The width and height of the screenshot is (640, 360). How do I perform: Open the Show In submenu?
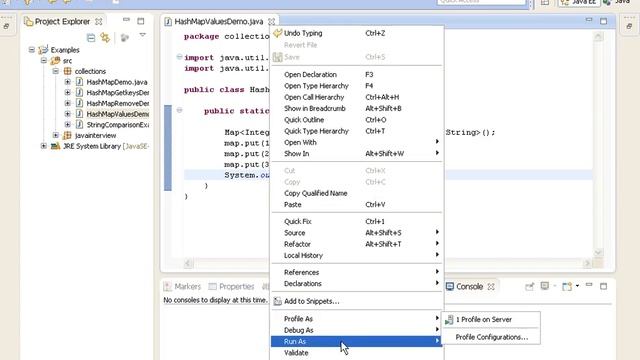[x=357, y=153]
